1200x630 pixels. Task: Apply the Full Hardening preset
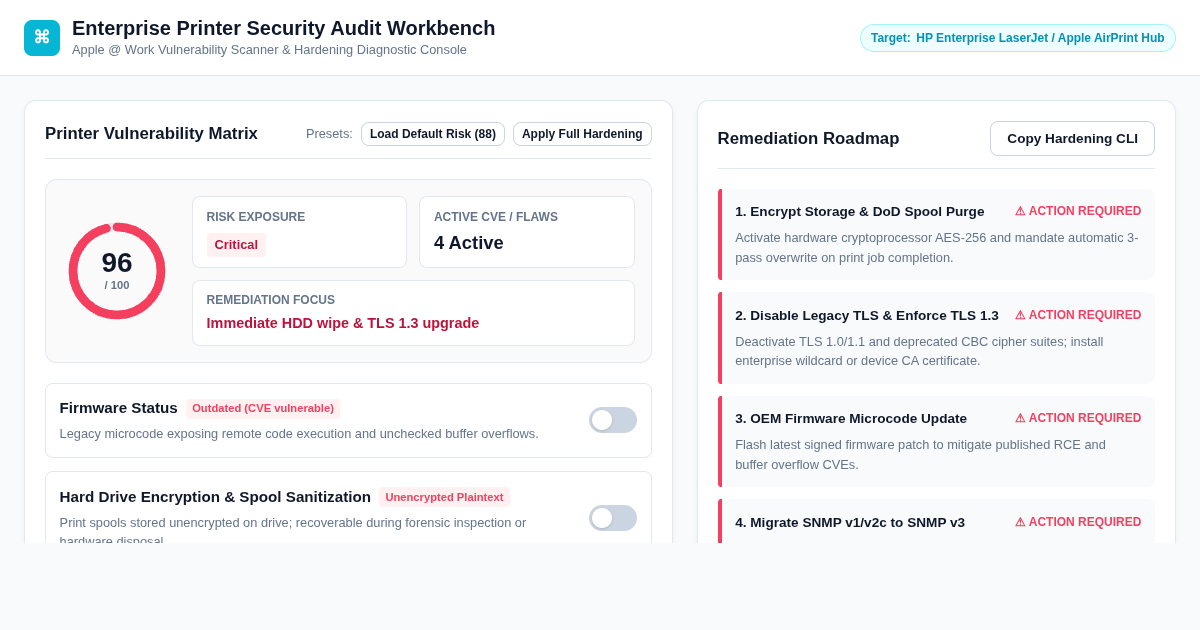(582, 134)
